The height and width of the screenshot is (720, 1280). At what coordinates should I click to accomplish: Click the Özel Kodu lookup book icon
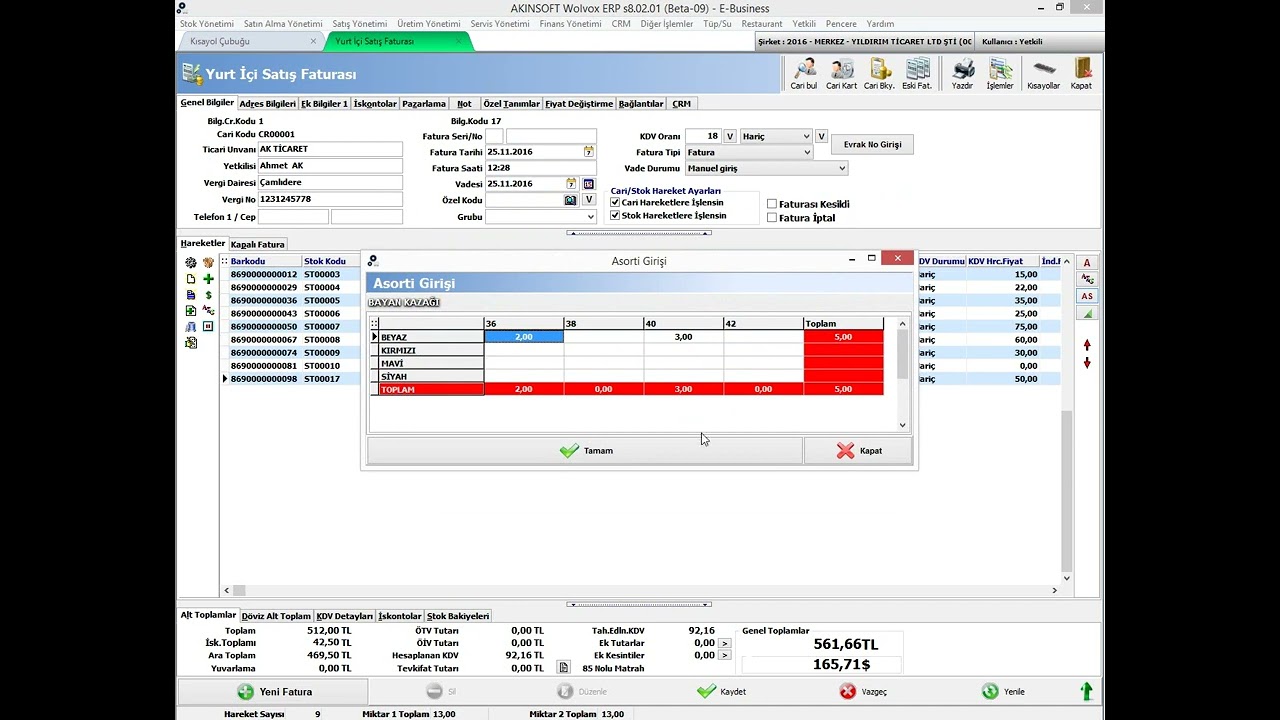pyautogui.click(x=570, y=200)
